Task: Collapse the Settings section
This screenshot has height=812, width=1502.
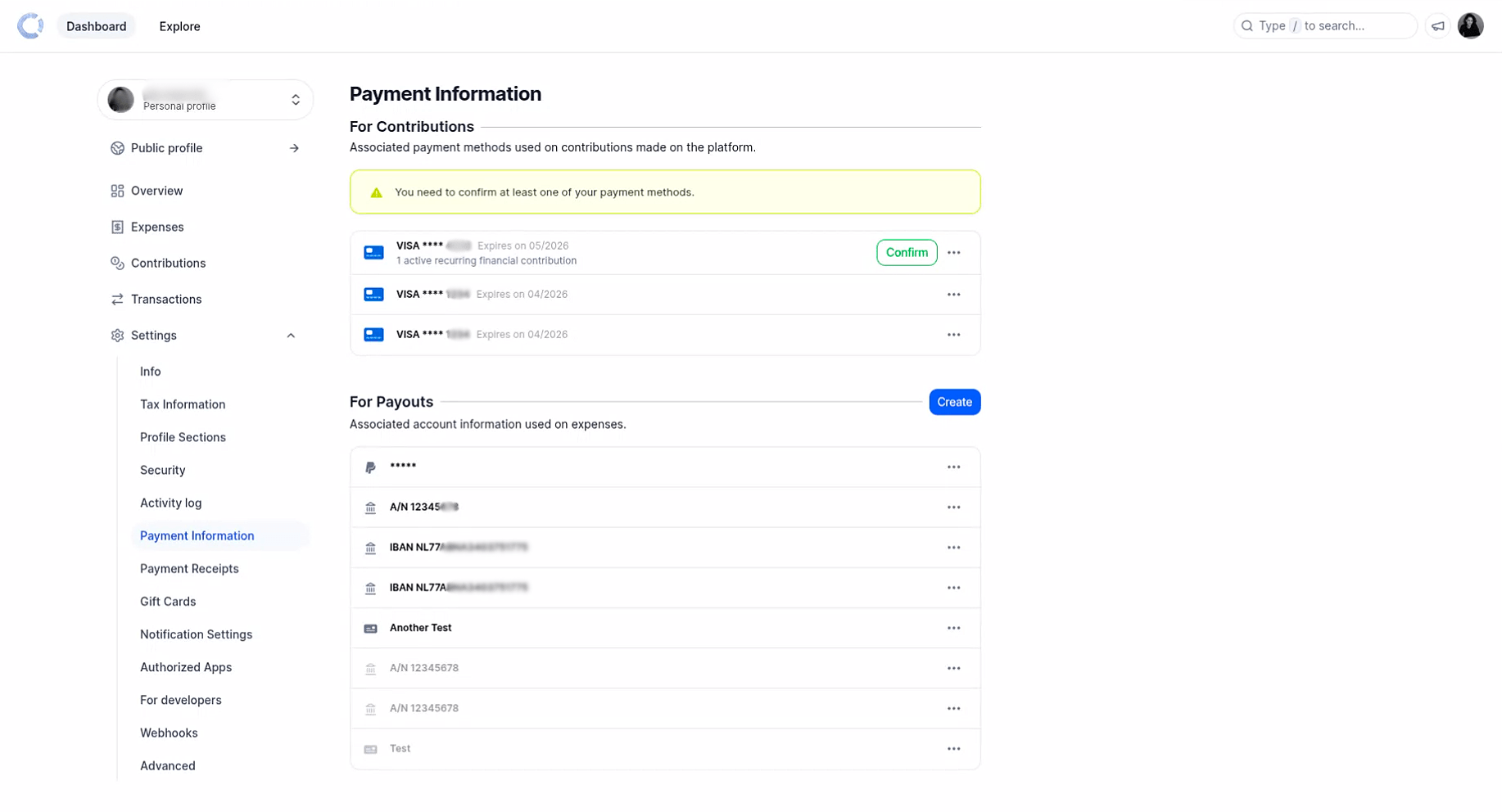Action: [291, 336]
